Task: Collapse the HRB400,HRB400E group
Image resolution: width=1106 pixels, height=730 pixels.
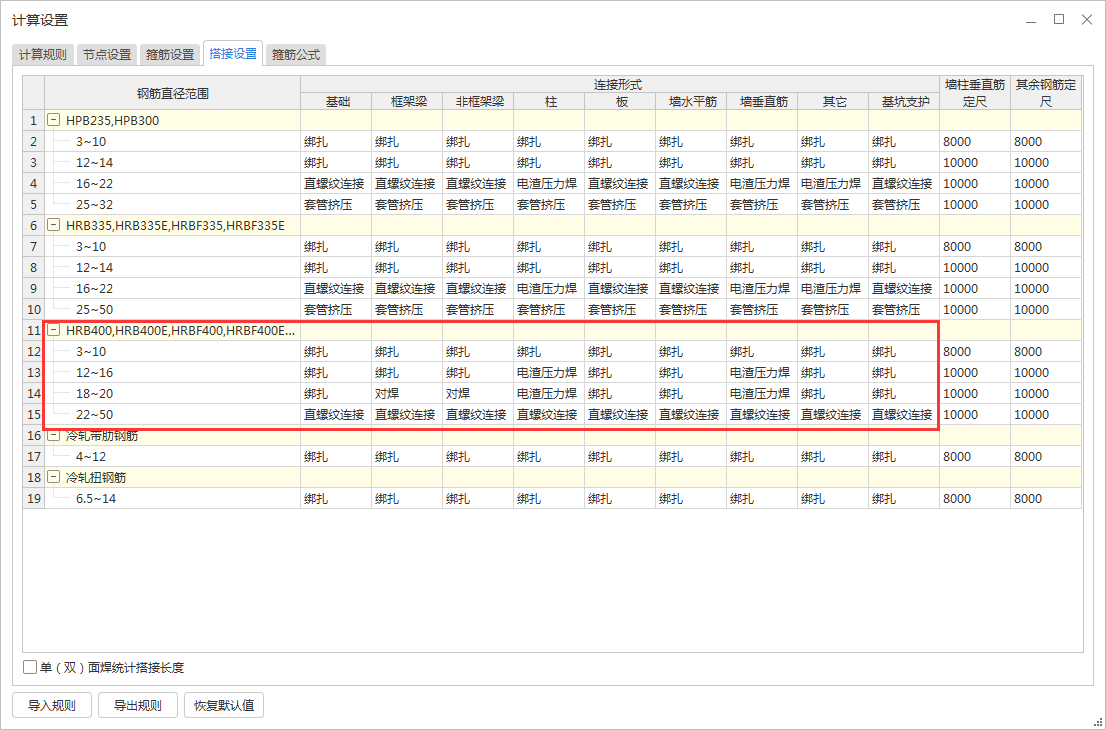Action: [x=54, y=330]
